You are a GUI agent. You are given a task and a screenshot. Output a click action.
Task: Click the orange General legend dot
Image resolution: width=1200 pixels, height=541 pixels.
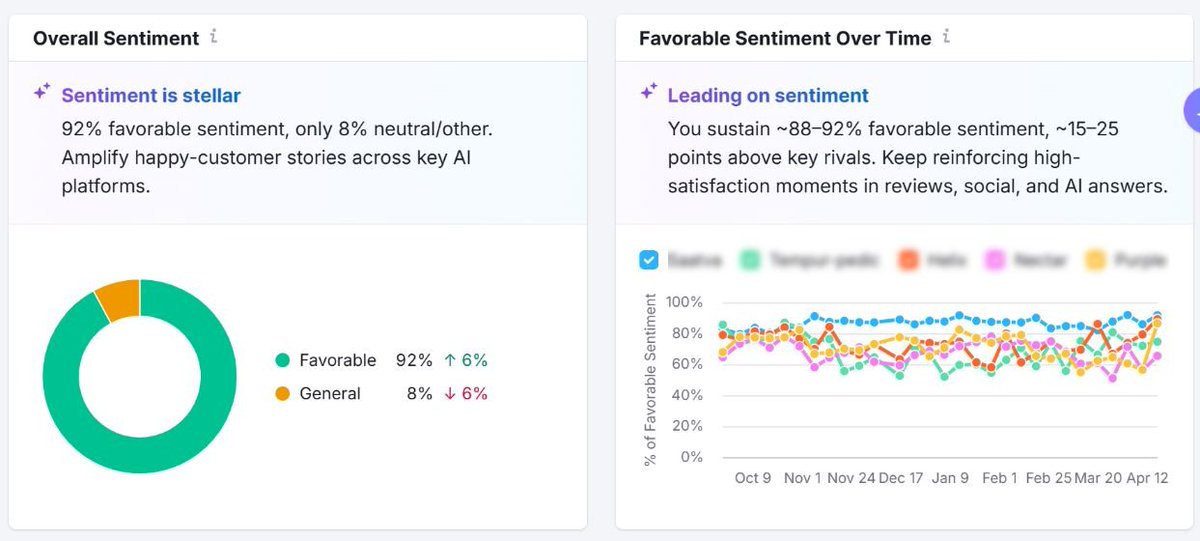282,394
